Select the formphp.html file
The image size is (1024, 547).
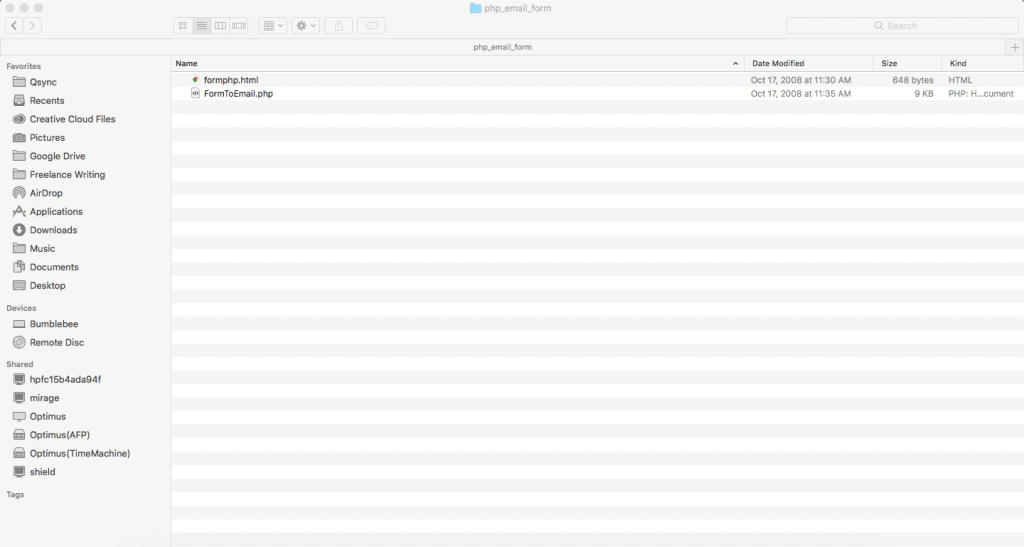(231, 80)
